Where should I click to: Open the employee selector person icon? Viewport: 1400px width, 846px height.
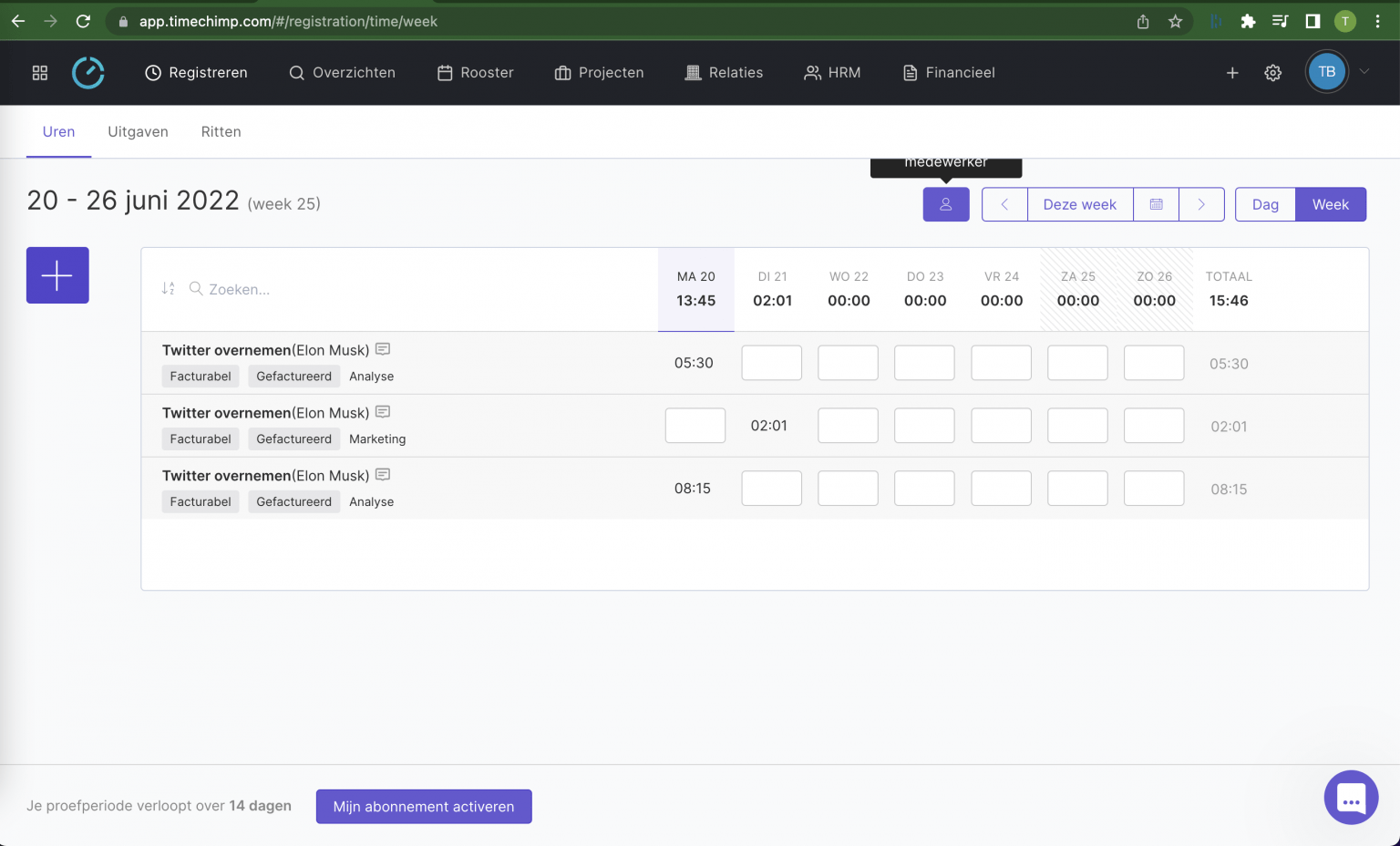tap(945, 204)
